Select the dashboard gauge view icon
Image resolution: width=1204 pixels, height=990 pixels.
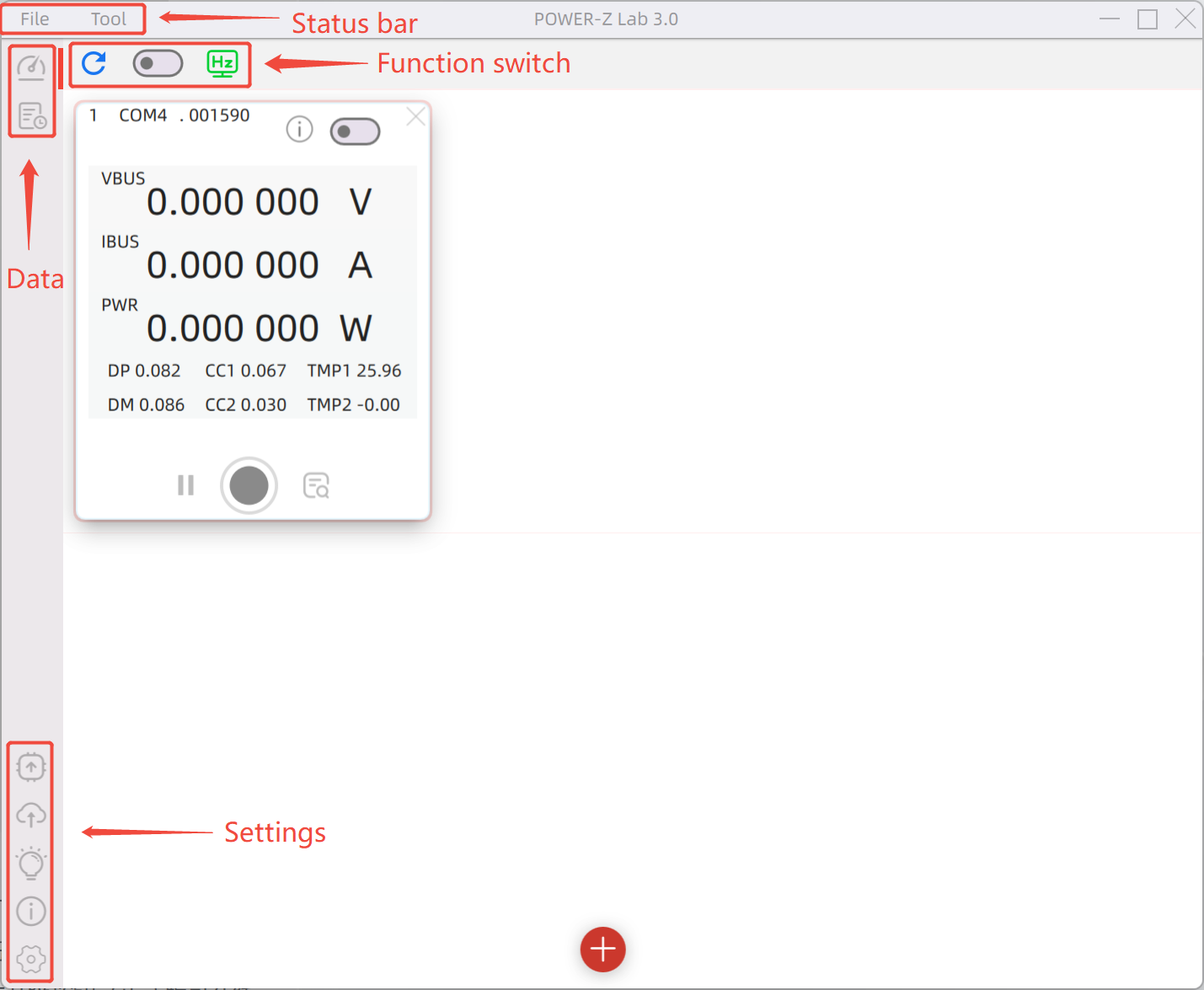(x=31, y=67)
